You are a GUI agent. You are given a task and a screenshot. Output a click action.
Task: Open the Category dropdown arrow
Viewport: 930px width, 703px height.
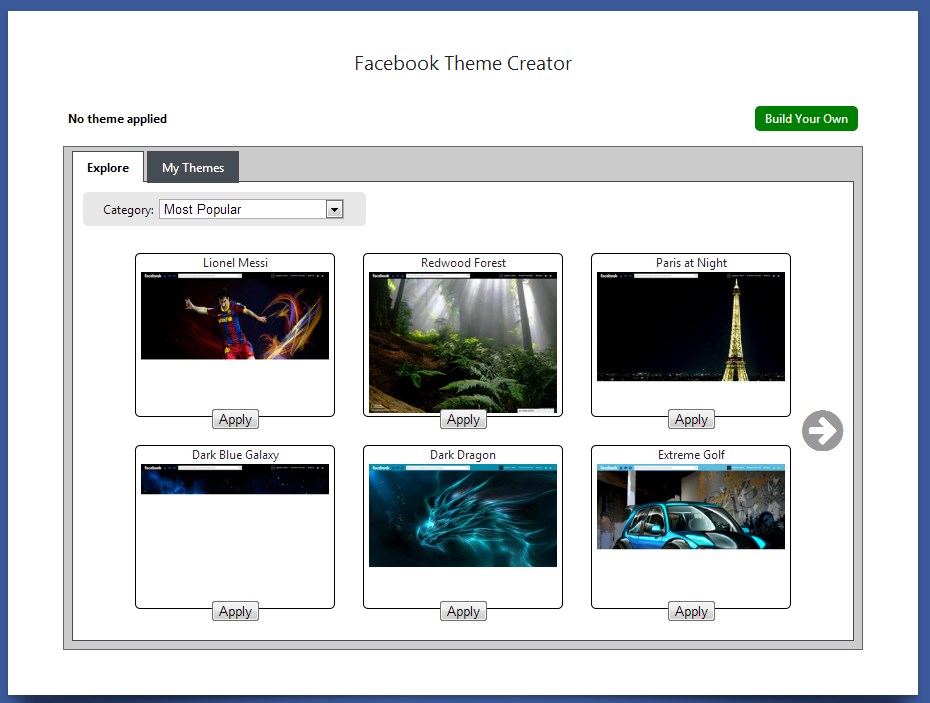click(x=335, y=209)
